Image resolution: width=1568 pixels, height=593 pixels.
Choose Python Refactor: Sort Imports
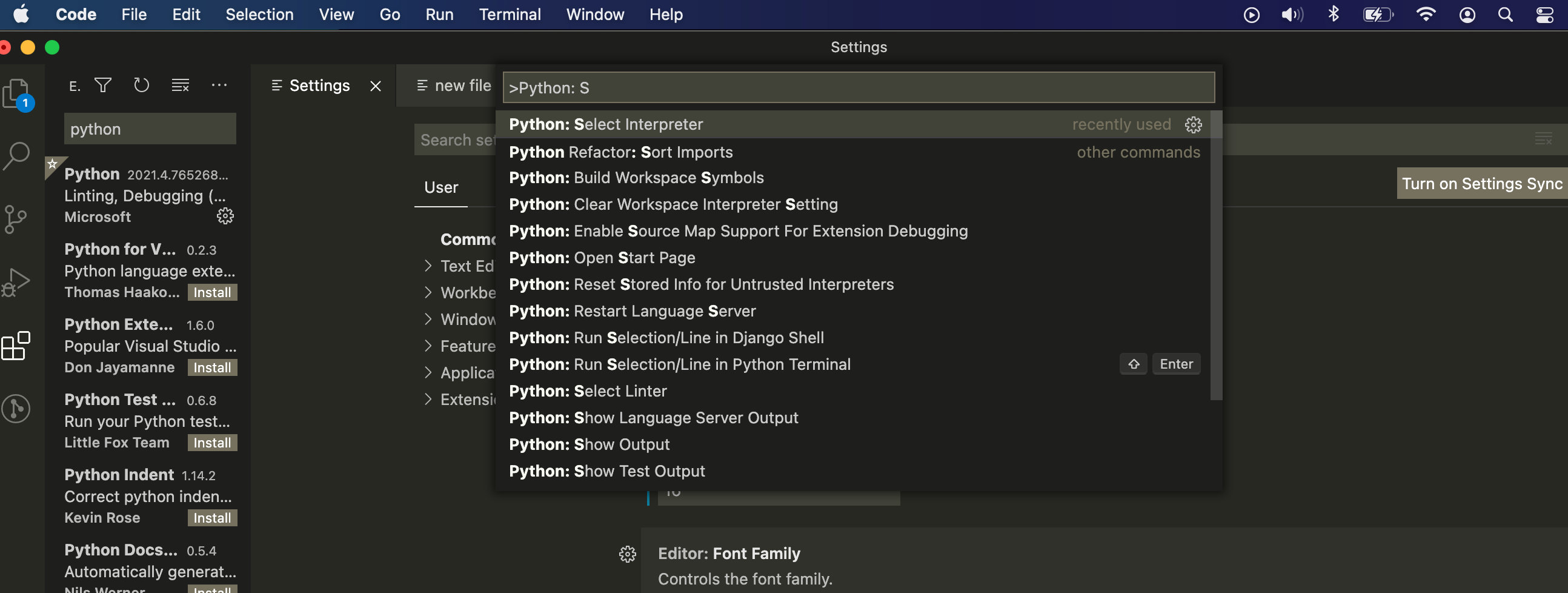pos(854,152)
